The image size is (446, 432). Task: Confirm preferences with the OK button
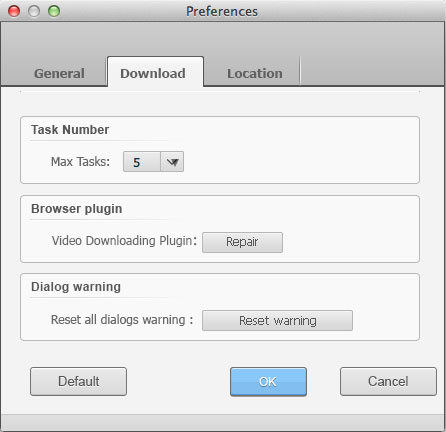point(268,382)
